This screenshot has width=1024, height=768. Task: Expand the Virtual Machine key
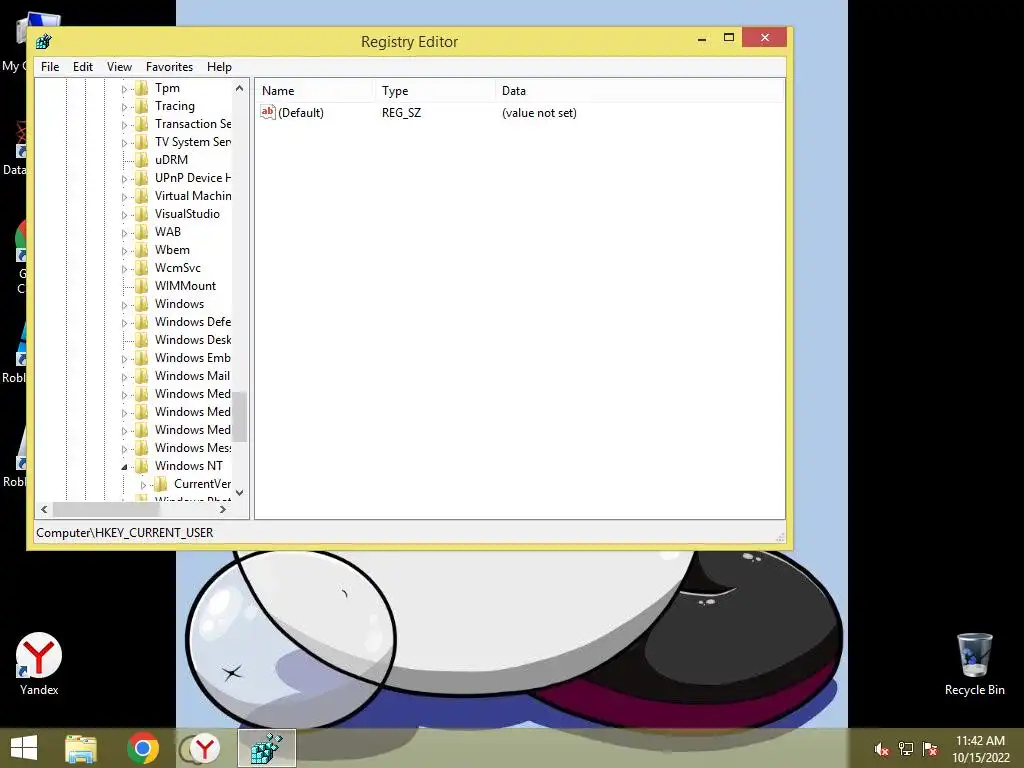point(124,197)
